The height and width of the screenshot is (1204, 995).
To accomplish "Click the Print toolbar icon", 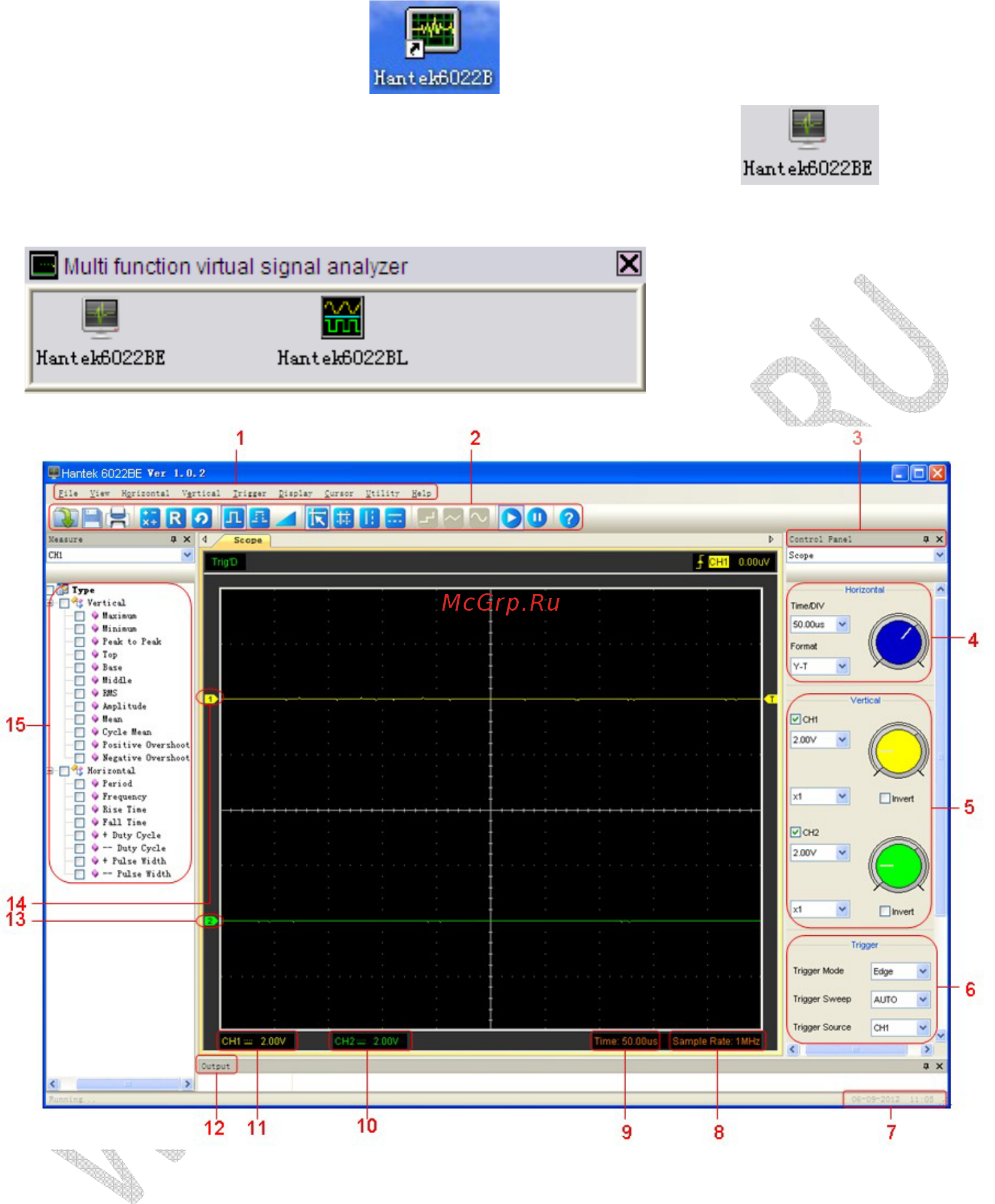I will tap(118, 518).
